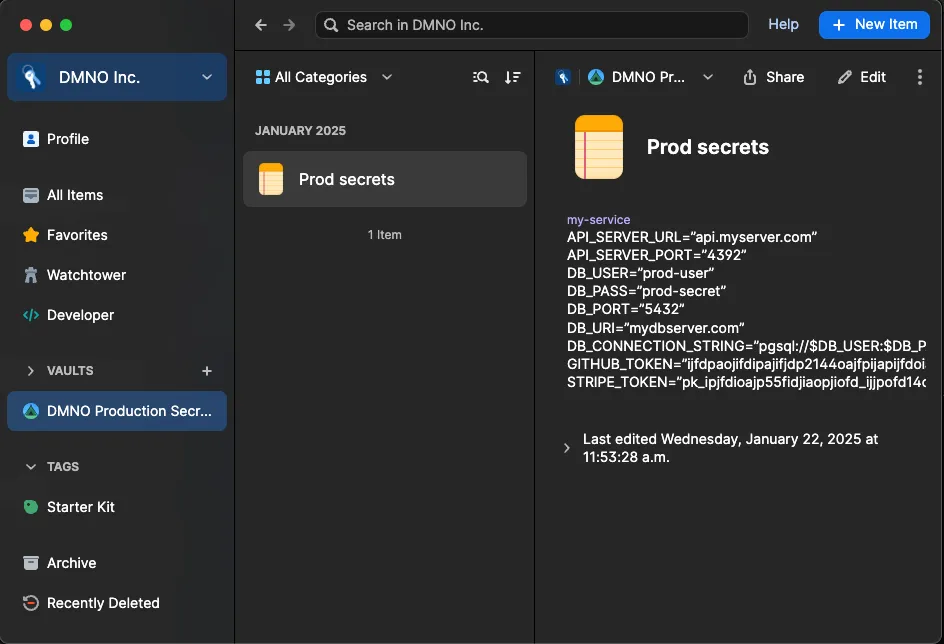Open more options with the three-dot icon
This screenshot has width=944, height=644.
click(x=920, y=76)
